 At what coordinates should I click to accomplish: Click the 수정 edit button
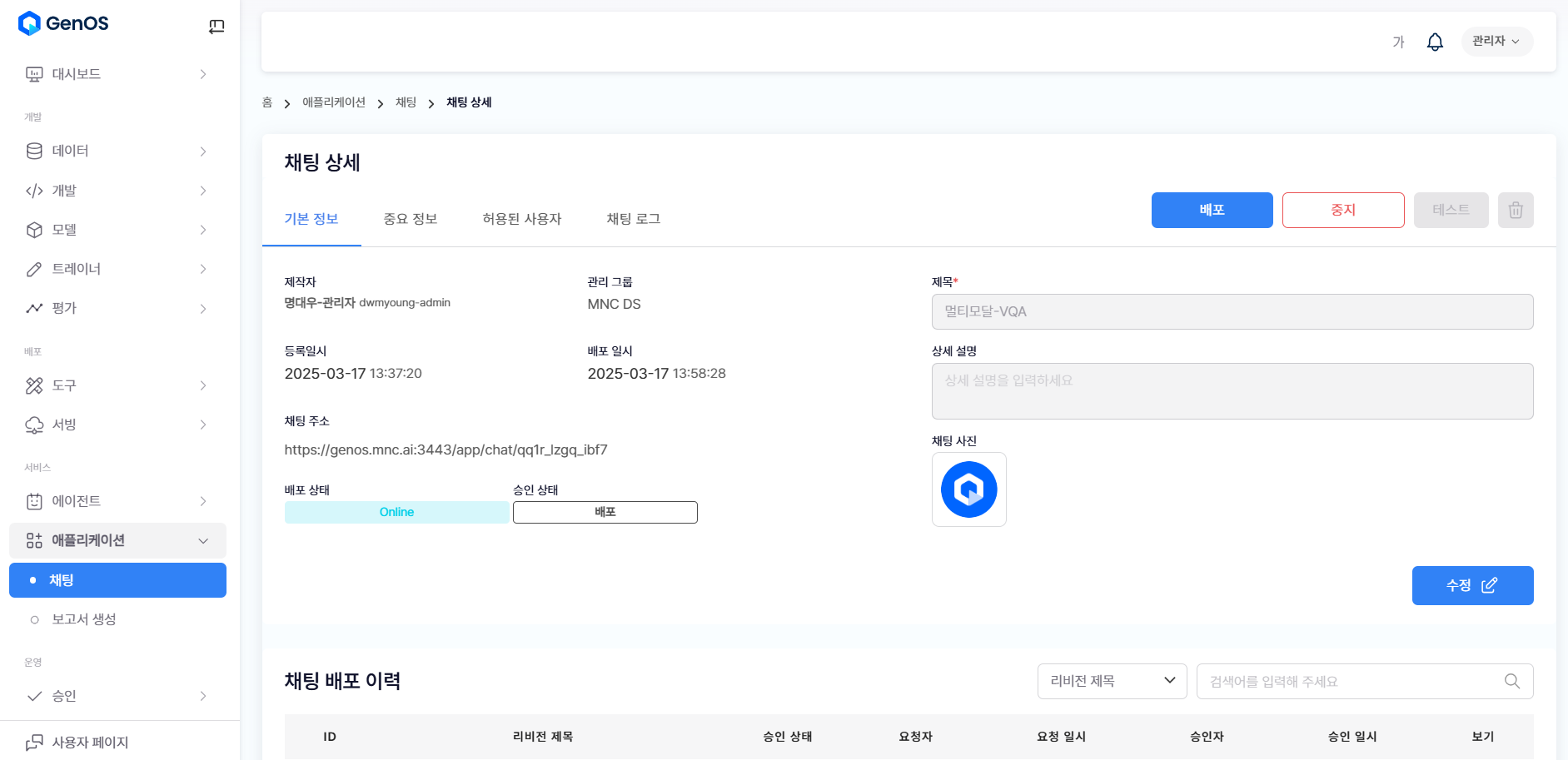pyautogui.click(x=1471, y=585)
